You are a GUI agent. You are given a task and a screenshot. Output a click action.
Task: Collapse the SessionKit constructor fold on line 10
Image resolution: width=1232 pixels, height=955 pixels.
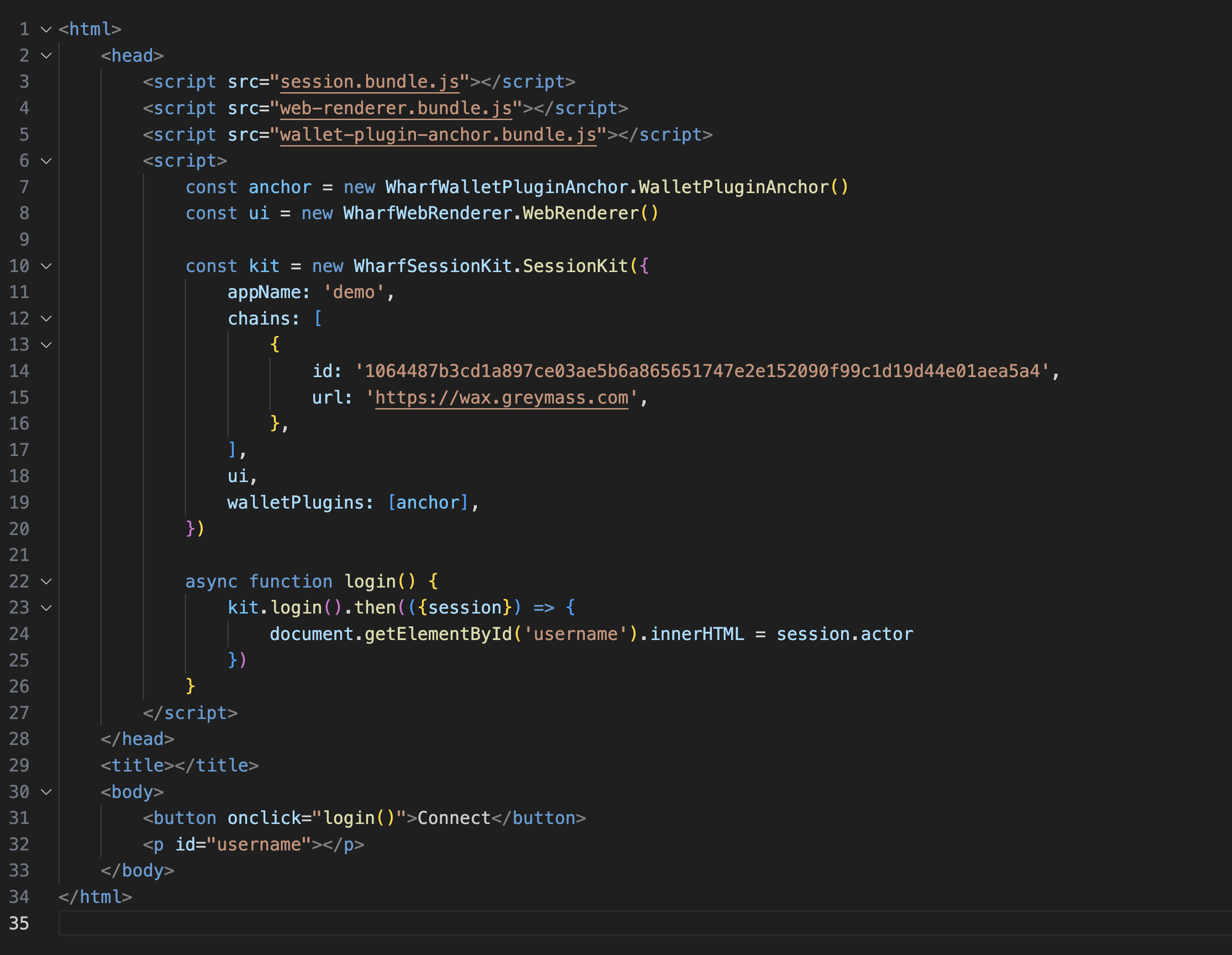pyautogui.click(x=46, y=266)
